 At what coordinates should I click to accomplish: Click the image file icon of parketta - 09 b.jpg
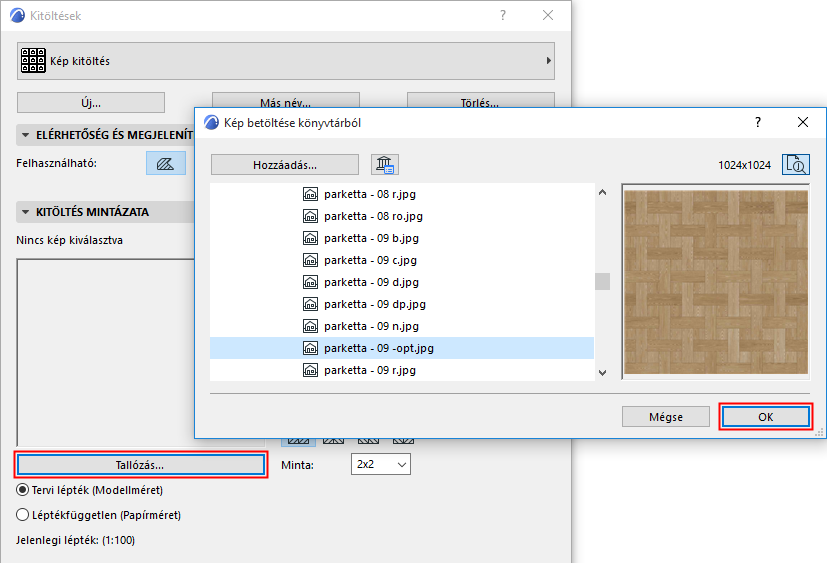pos(310,238)
